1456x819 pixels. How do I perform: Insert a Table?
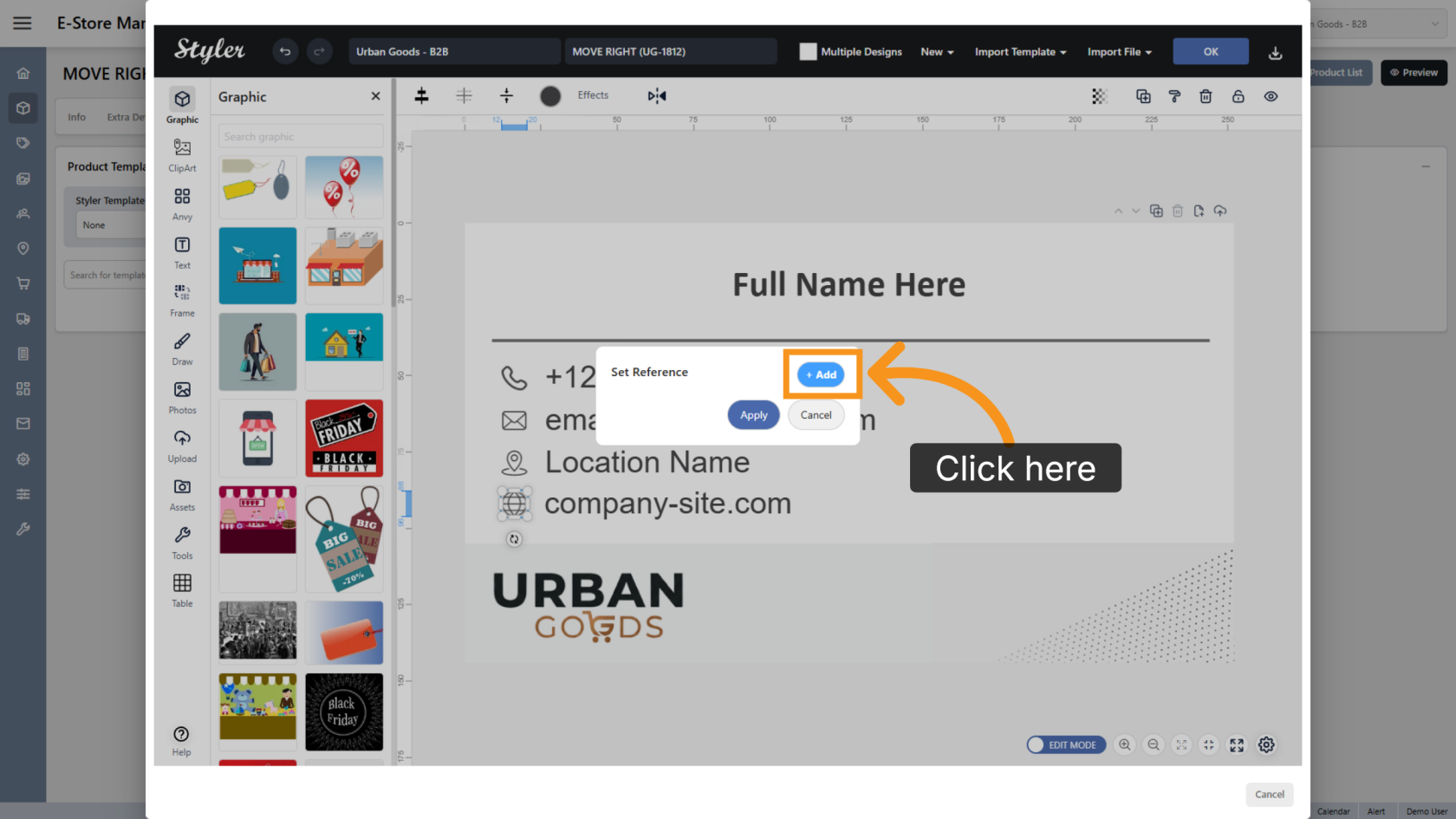coord(182,590)
